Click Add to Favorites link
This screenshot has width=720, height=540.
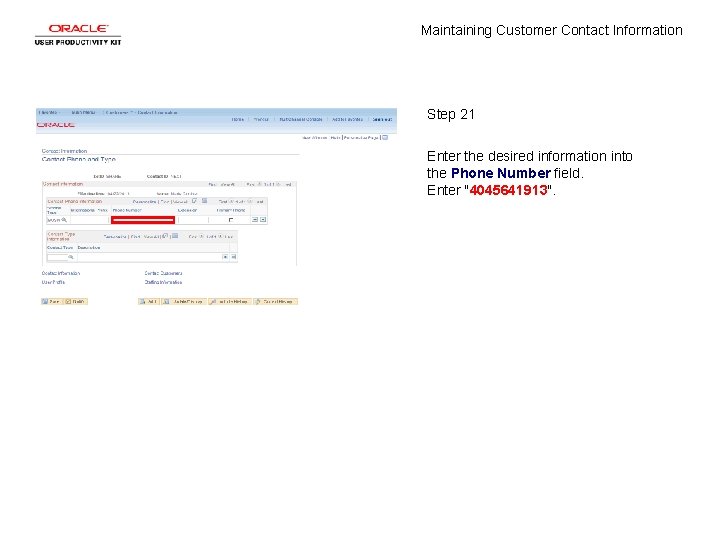point(347,119)
